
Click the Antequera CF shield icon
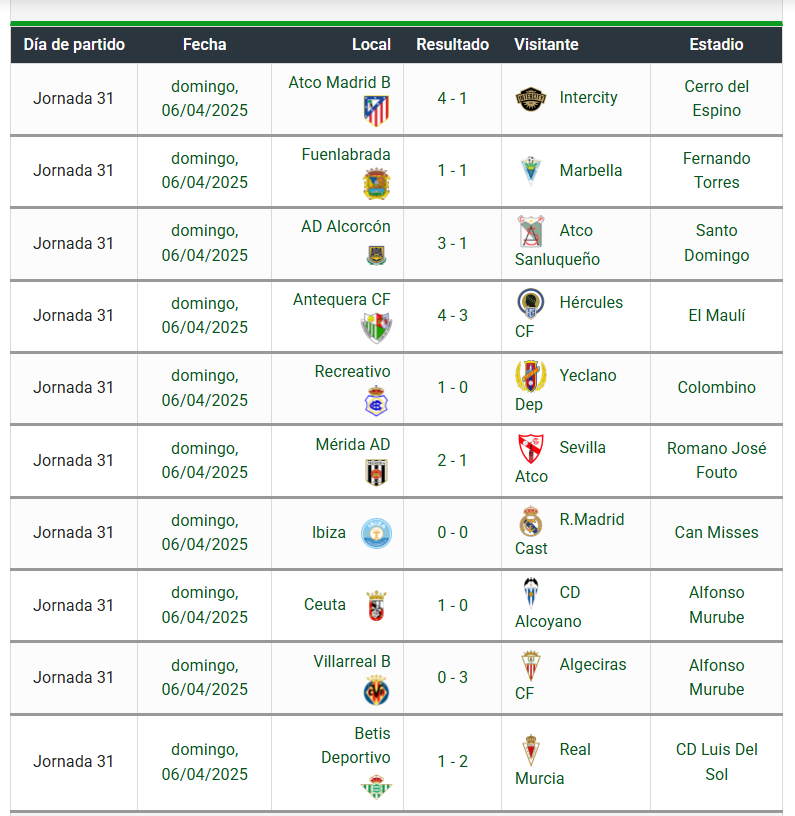(x=376, y=328)
